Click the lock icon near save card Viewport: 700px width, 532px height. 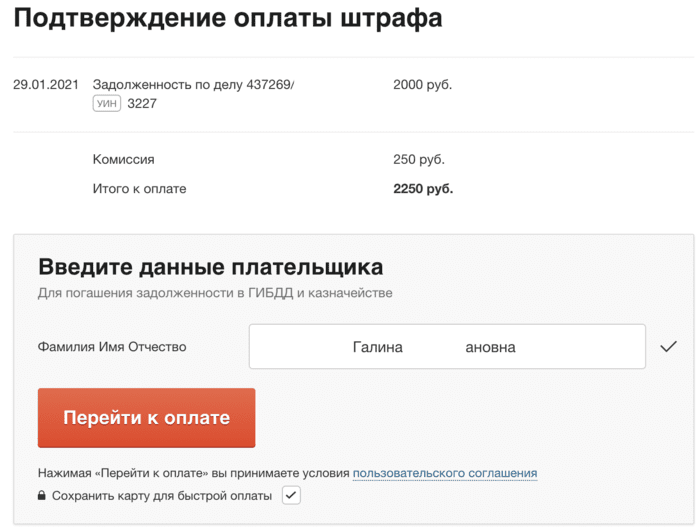point(42,495)
